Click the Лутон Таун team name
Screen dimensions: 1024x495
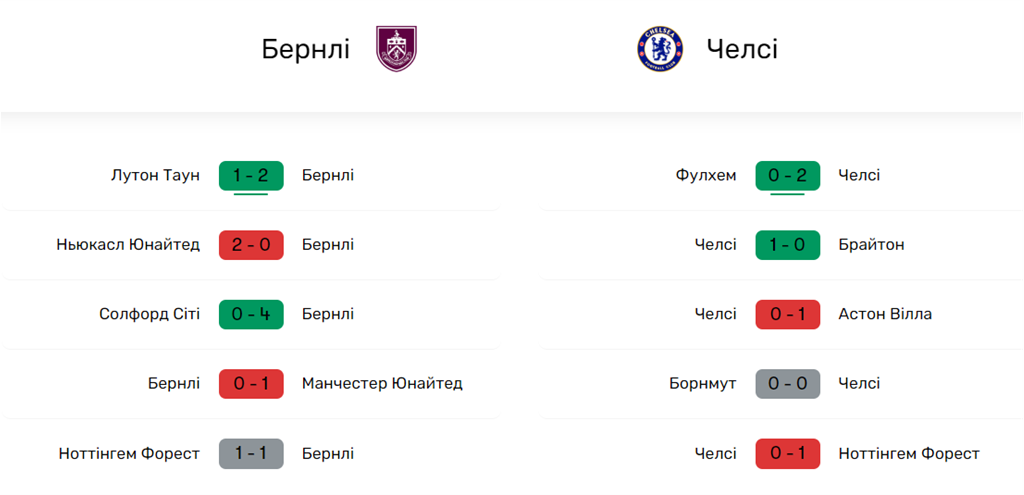click(x=155, y=175)
